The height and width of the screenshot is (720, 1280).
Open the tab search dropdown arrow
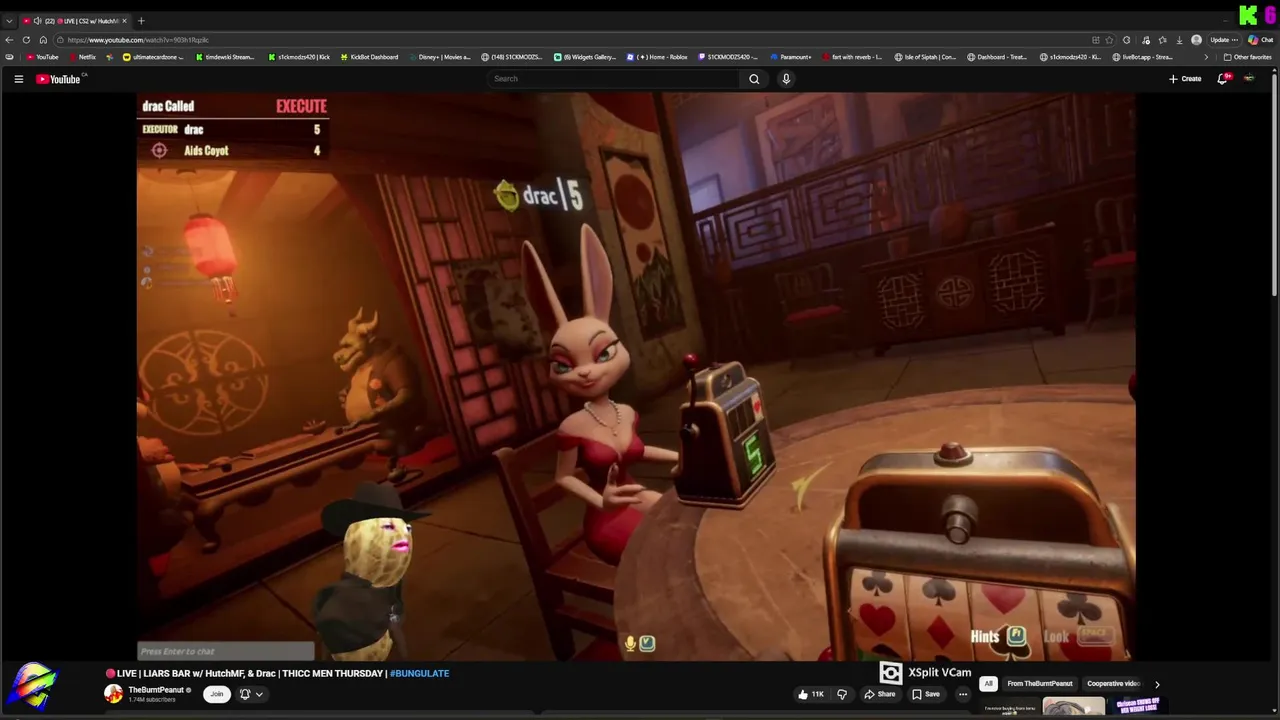tap(9, 21)
